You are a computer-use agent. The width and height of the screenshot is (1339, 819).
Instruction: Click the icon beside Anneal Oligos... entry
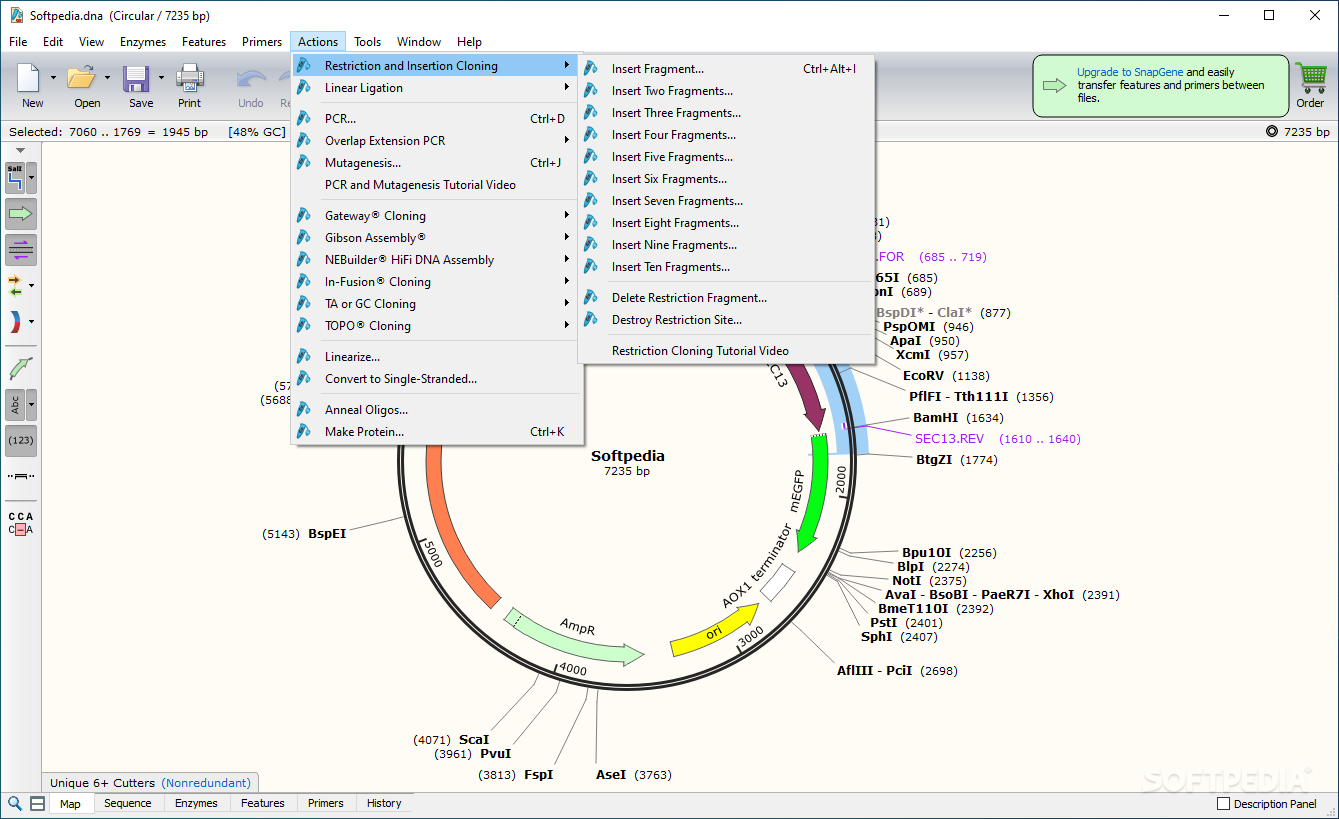click(304, 409)
